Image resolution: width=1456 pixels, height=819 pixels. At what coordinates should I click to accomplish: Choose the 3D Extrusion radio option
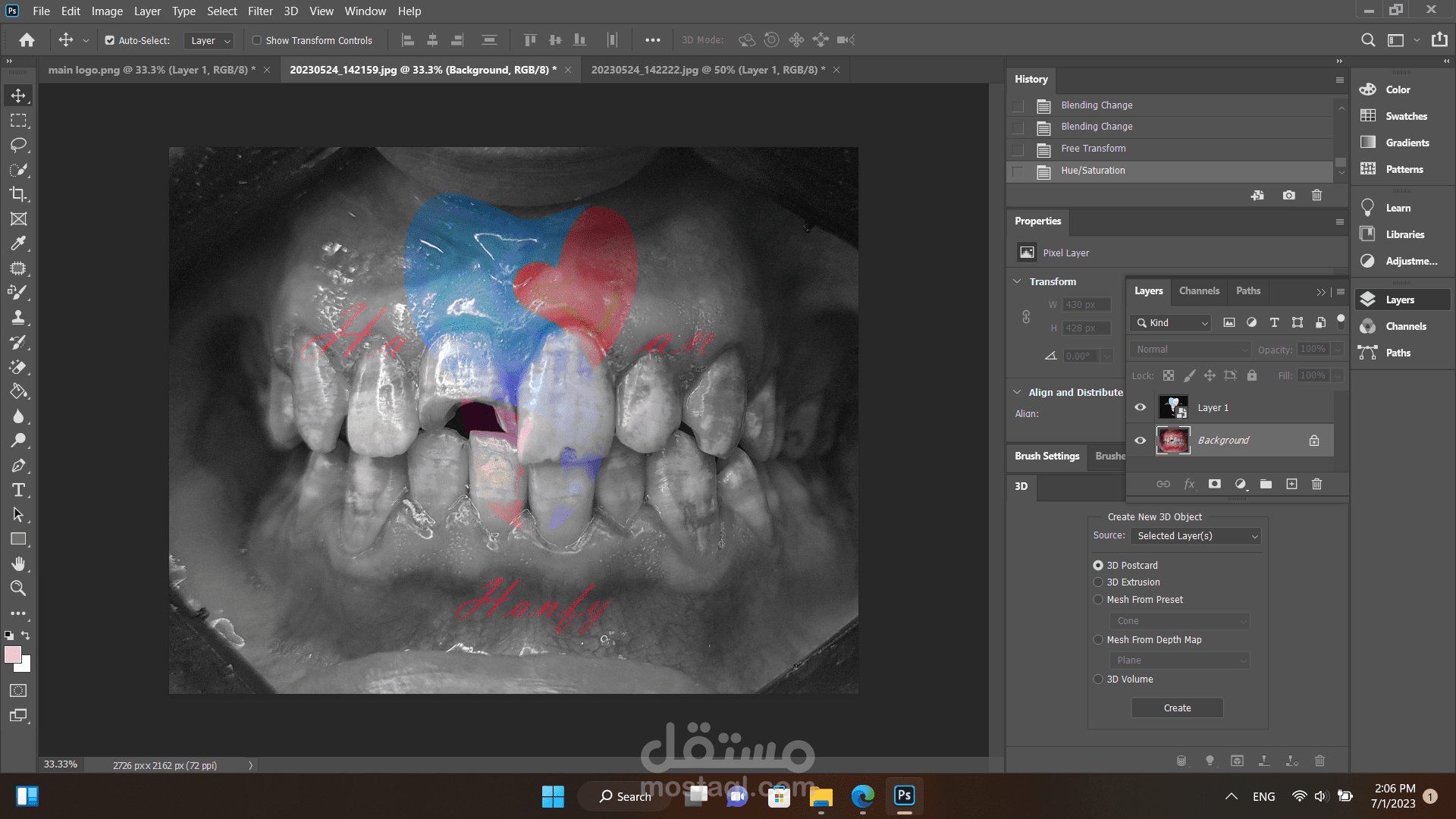[1097, 582]
